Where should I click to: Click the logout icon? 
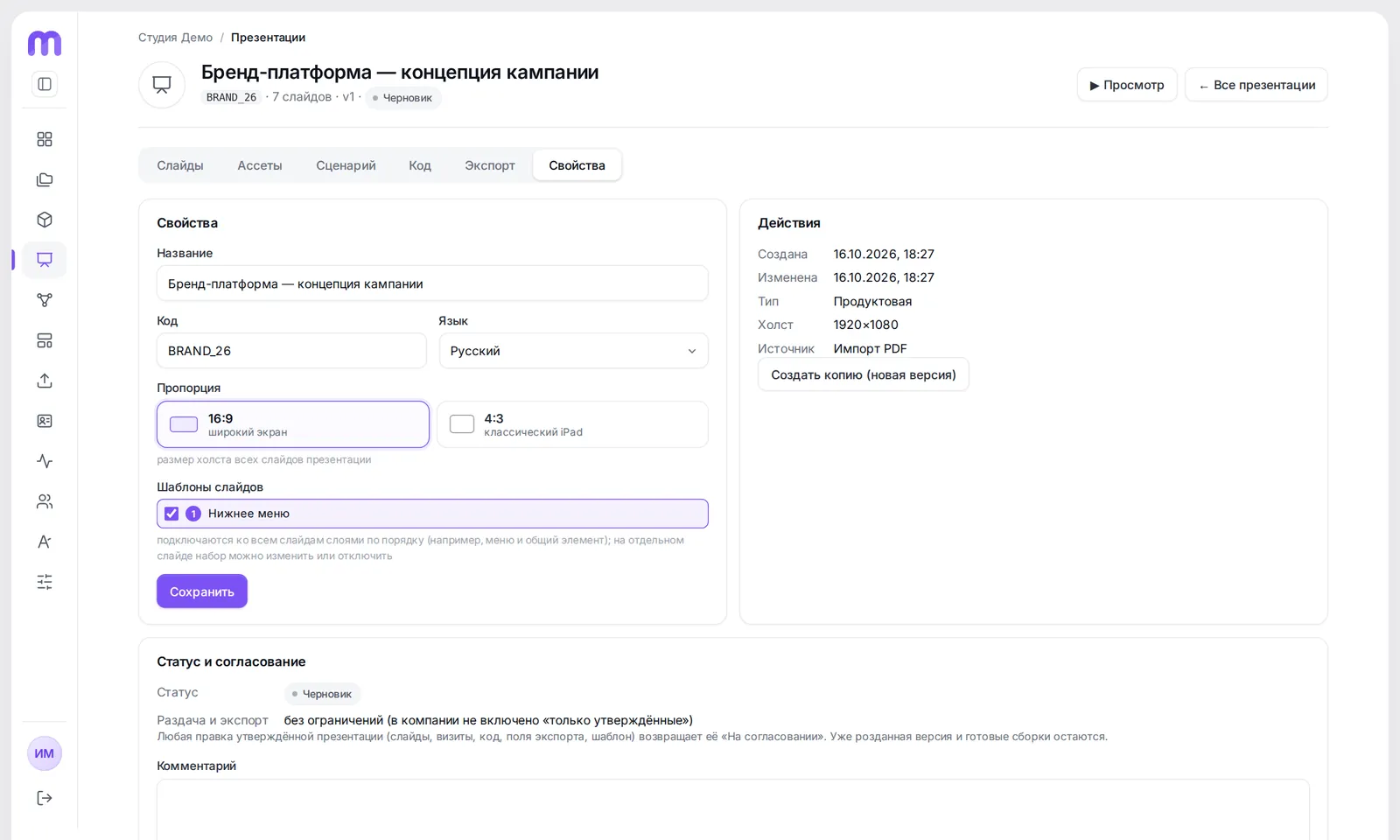(x=45, y=798)
